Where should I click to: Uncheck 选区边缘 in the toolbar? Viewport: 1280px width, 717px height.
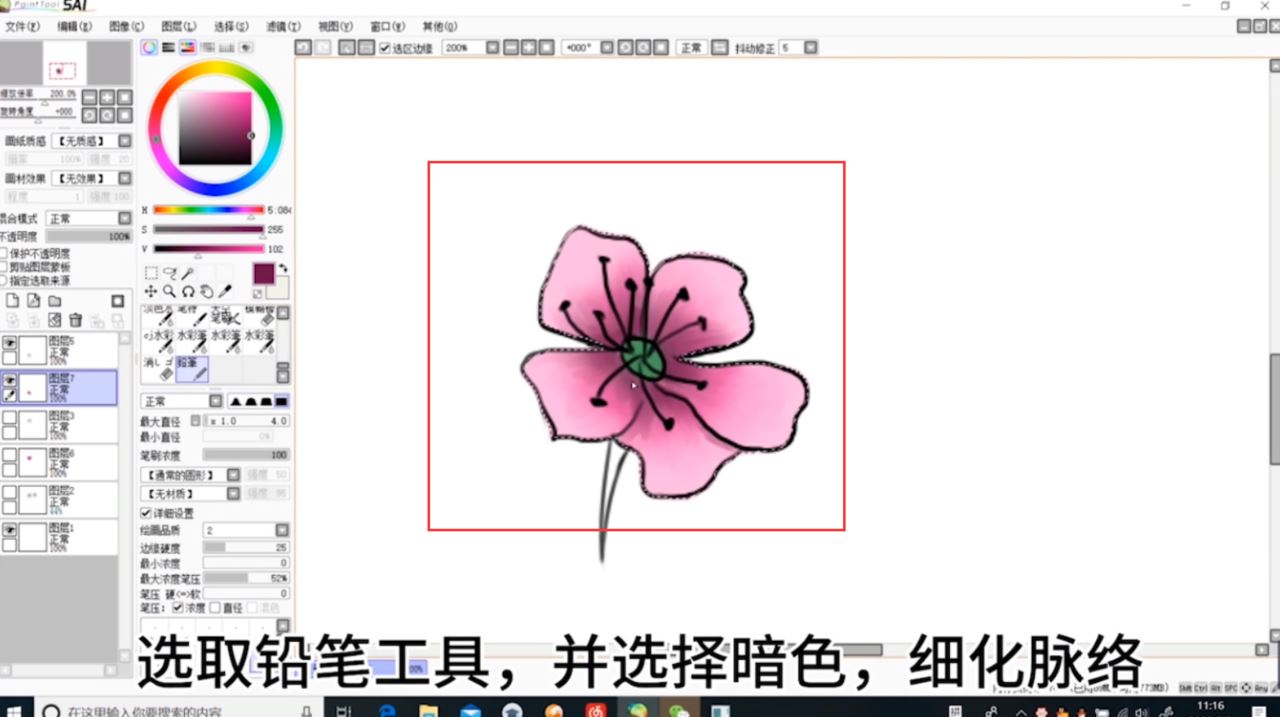click(385, 47)
